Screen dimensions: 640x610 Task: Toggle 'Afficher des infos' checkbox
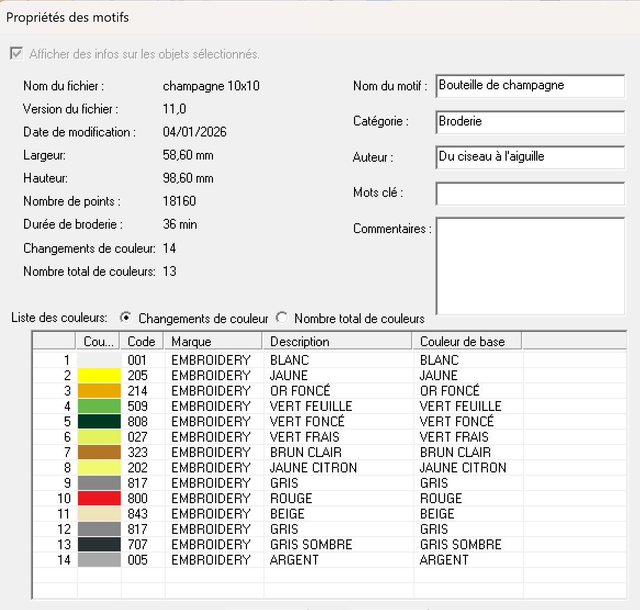click(15, 54)
